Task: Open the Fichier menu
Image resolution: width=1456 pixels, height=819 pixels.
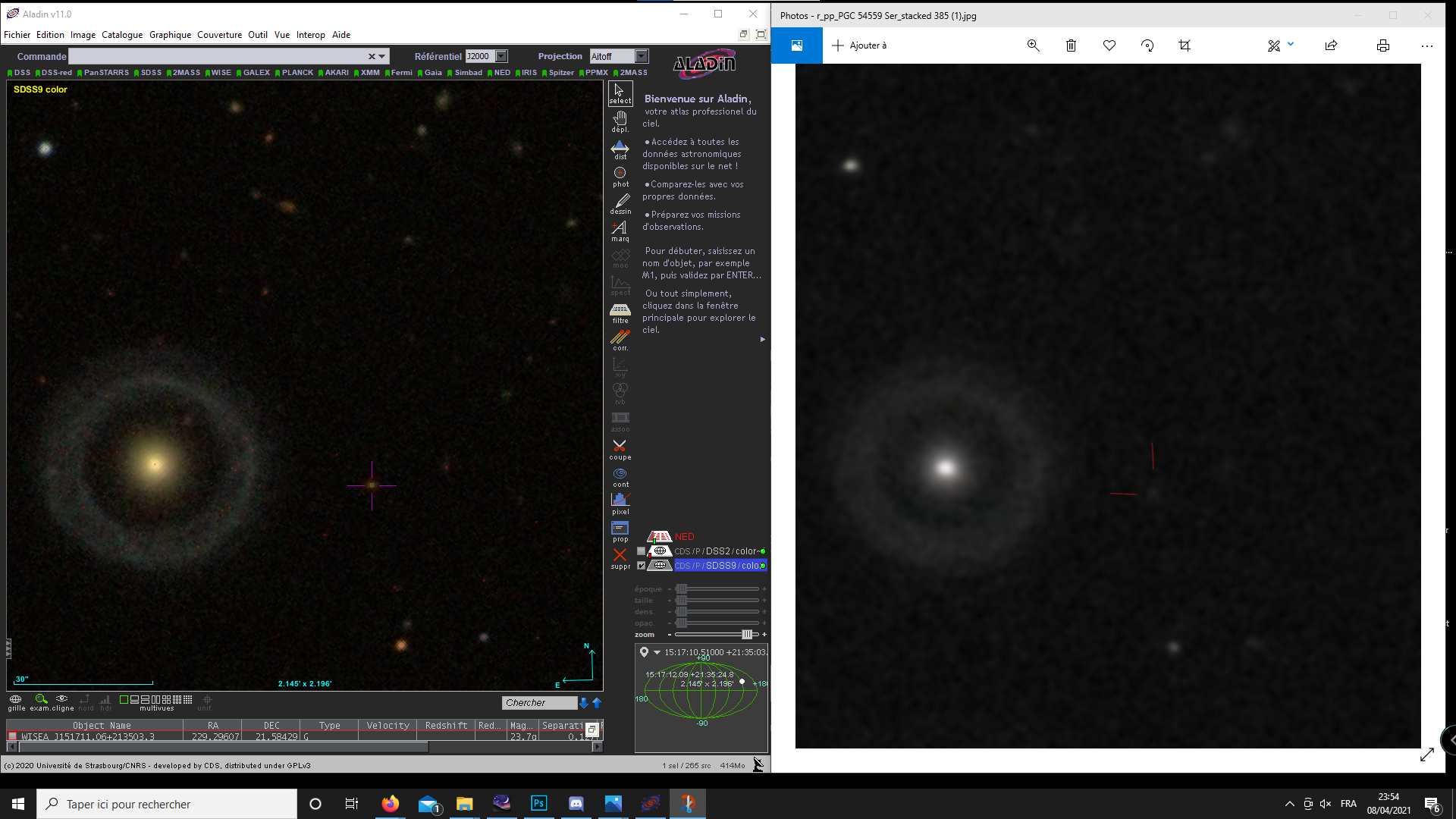Action: point(17,35)
